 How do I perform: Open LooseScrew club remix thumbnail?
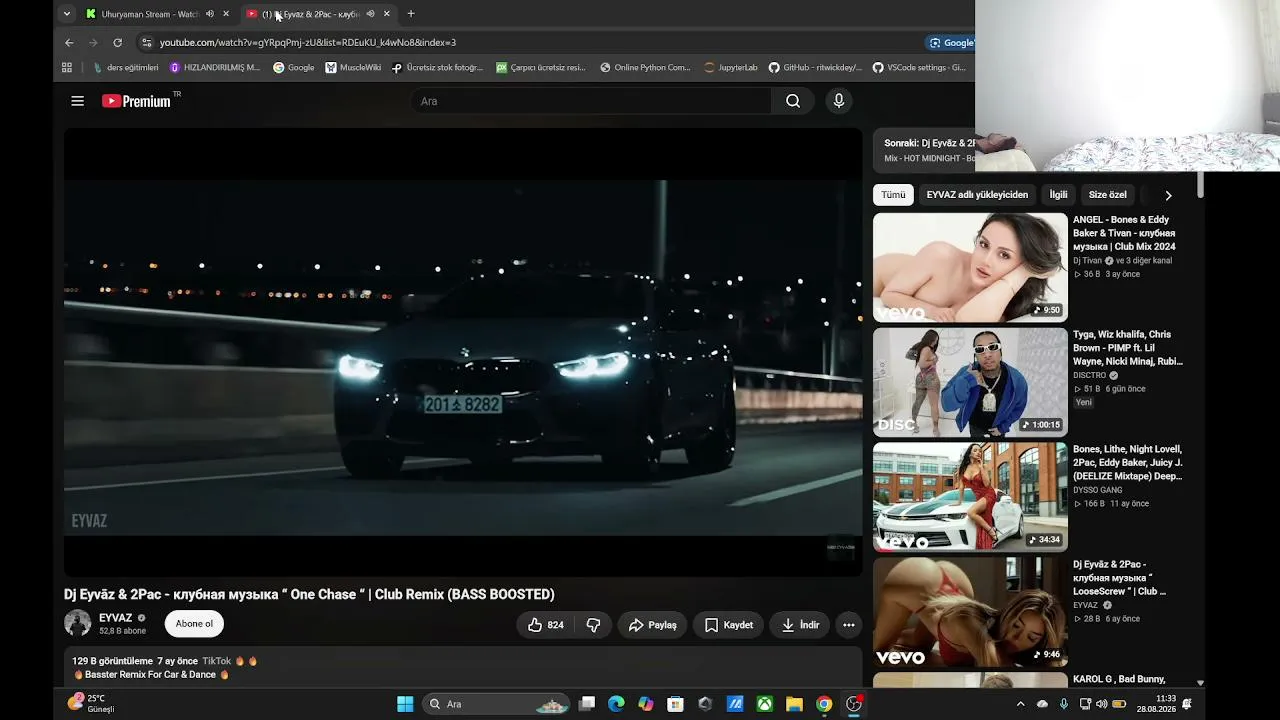pyautogui.click(x=970, y=612)
